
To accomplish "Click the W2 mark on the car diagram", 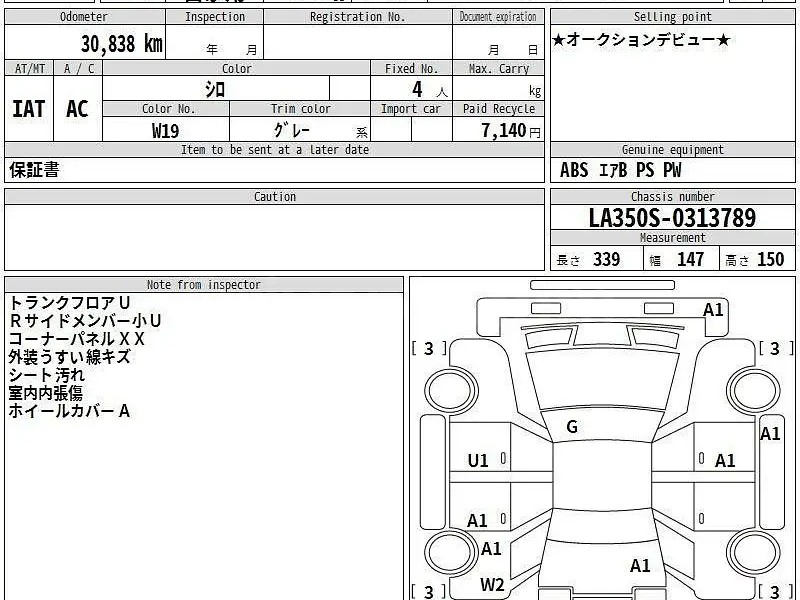I will coord(492,585).
